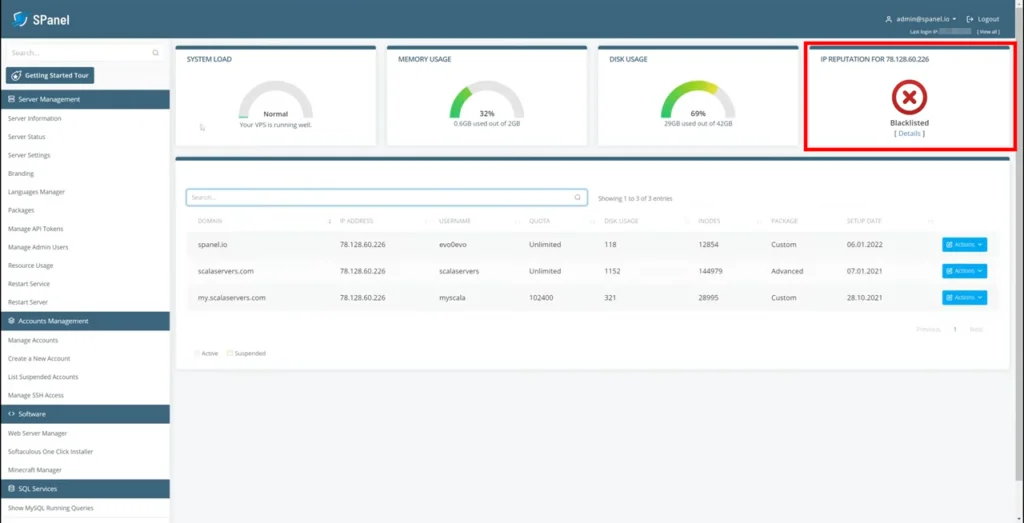
Task: Open Branding in sidebar
Action: click(21, 174)
